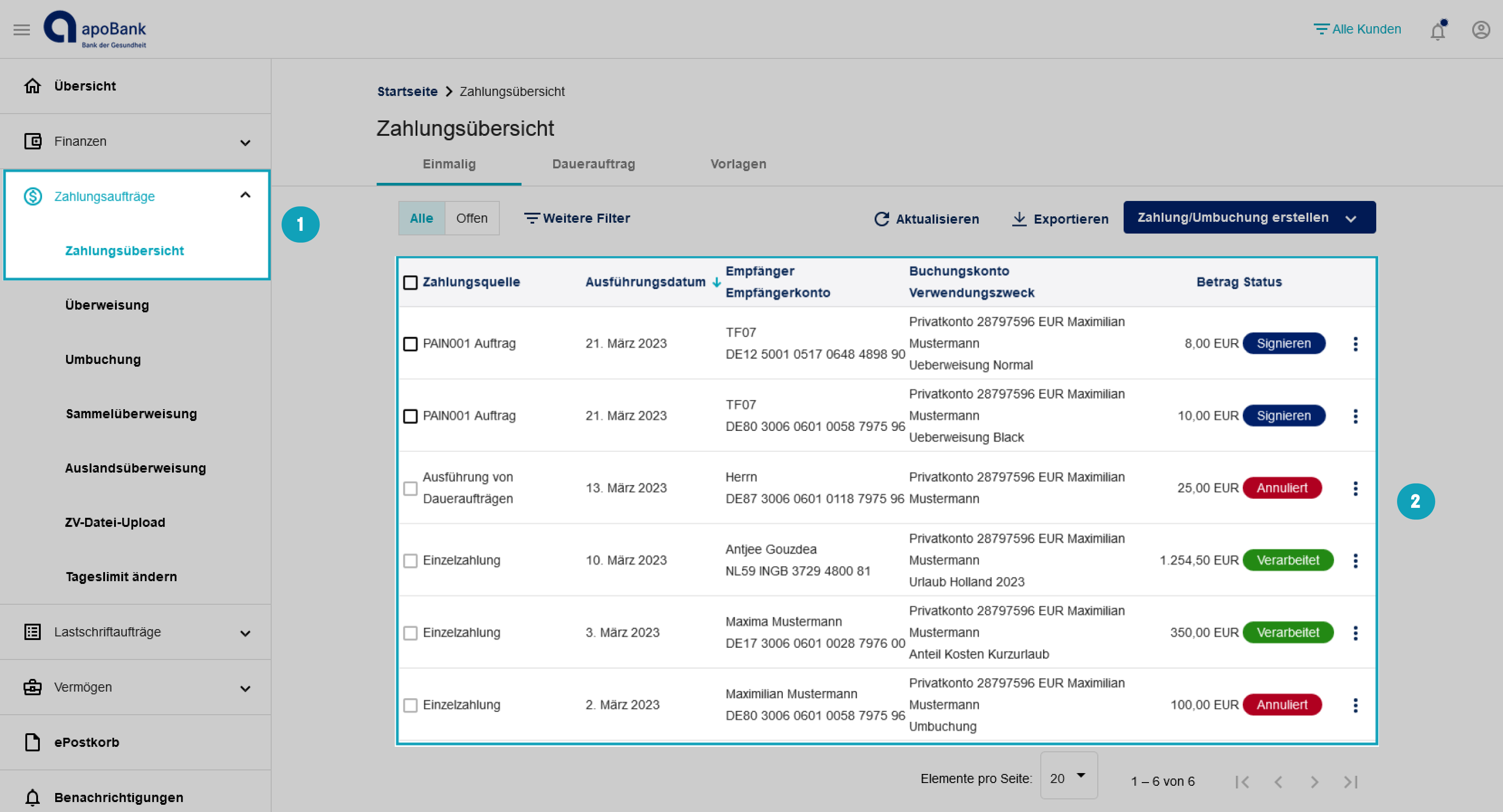Collapse the Zahlungsaufträge menu chevron
Viewport: 1503px width, 812px height.
(246, 196)
